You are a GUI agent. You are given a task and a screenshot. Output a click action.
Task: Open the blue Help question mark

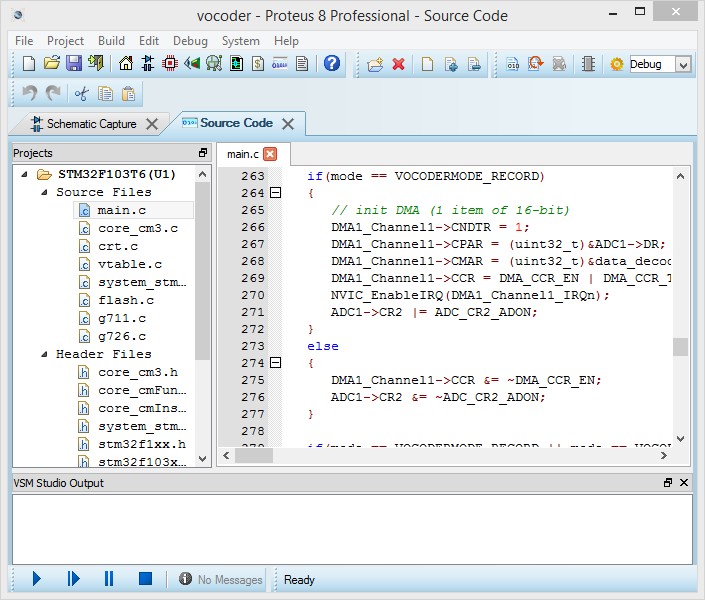click(332, 63)
